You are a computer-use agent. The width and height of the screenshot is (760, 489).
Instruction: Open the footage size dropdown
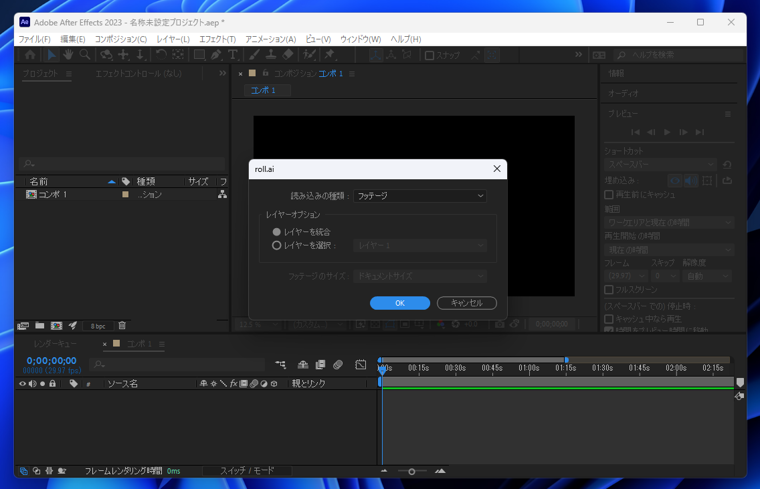[420, 276]
